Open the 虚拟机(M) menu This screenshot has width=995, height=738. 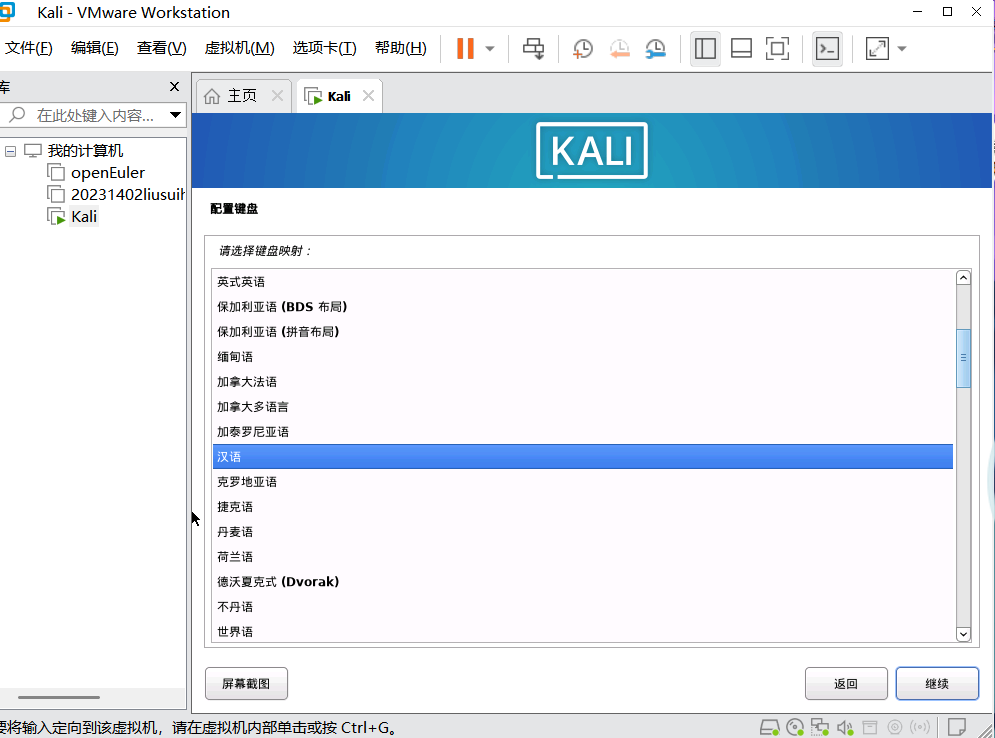point(239,48)
